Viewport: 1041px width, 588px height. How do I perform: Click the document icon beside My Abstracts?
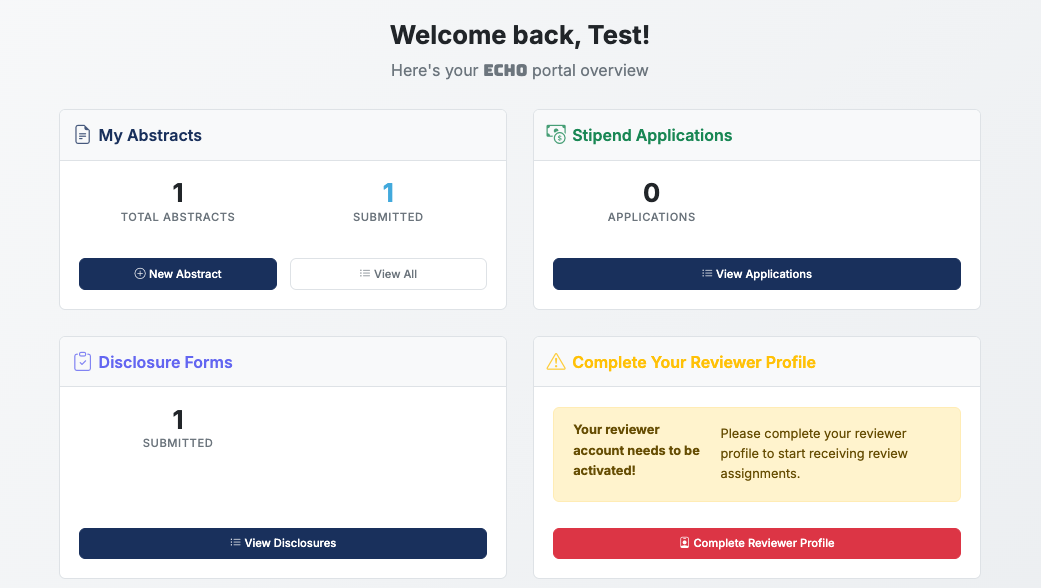[83, 135]
